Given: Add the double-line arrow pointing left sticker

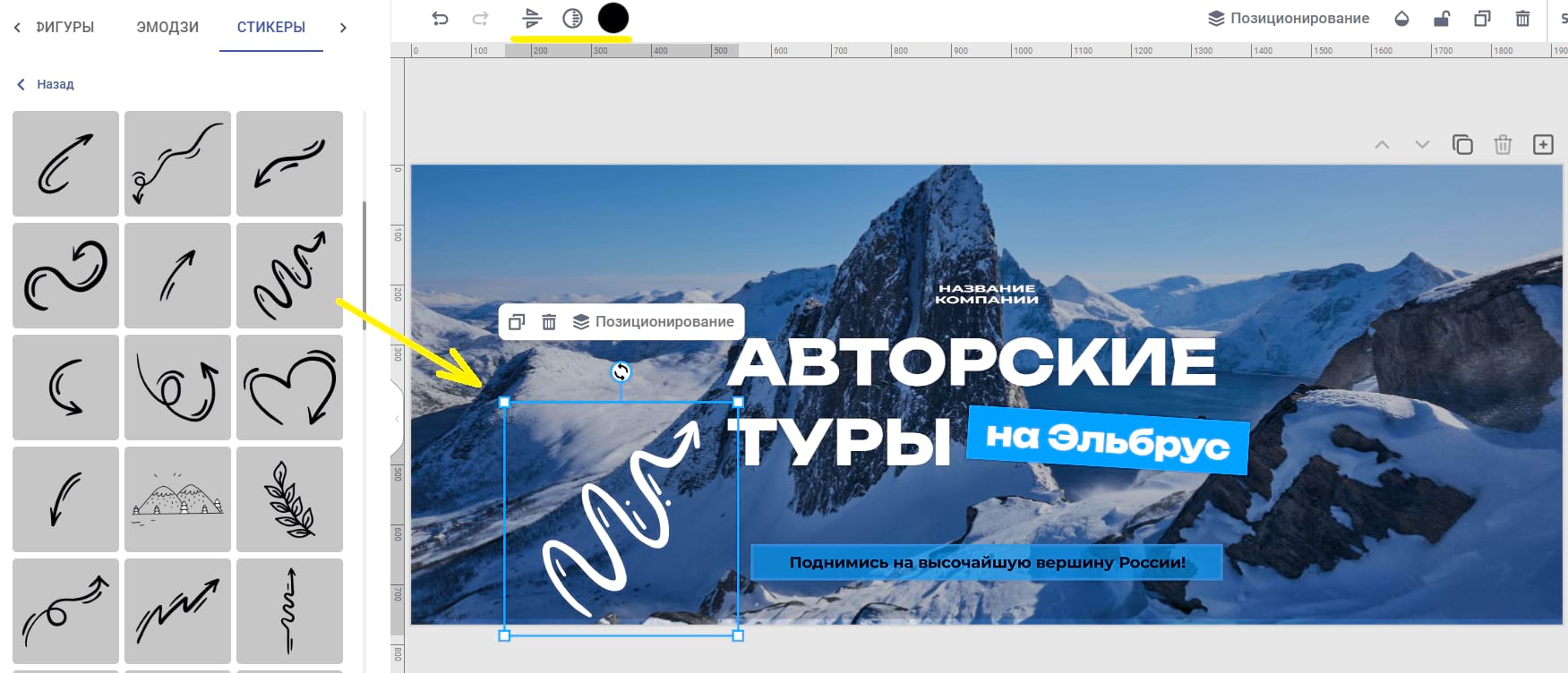Looking at the screenshot, I should [x=289, y=164].
